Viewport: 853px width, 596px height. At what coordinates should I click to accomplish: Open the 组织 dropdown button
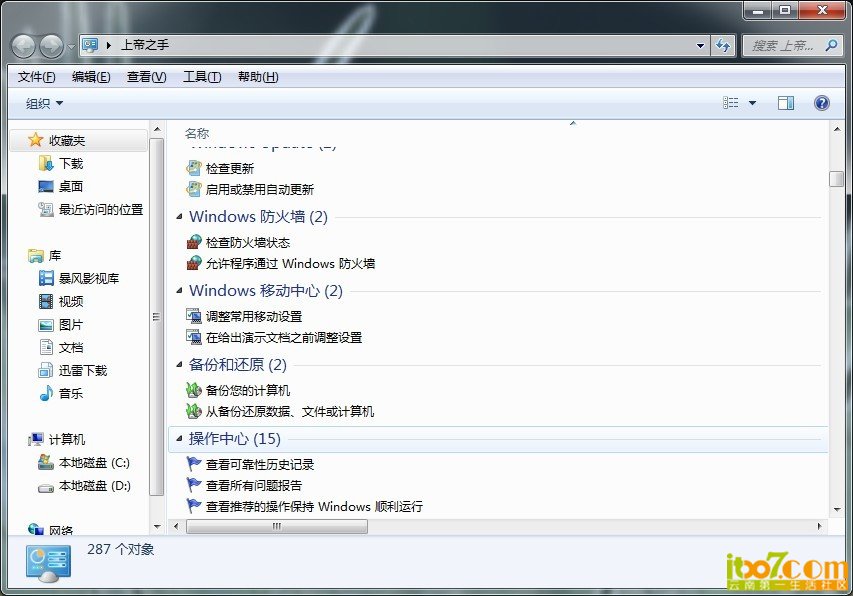point(44,103)
